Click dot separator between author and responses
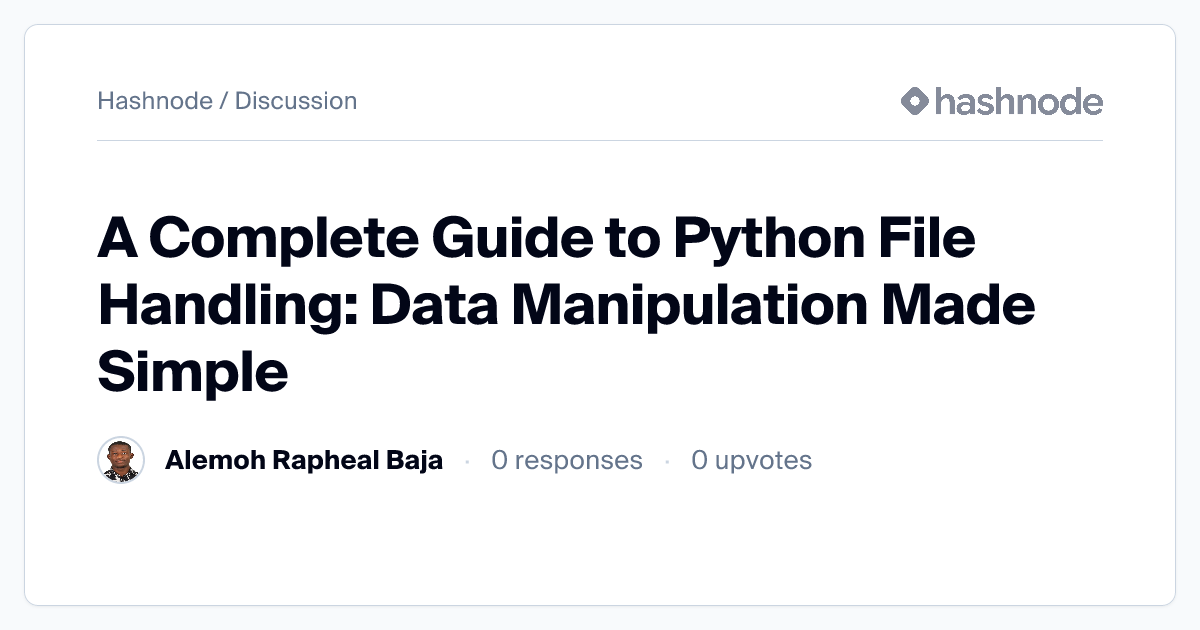This screenshot has height=630, width=1200. pos(467,461)
